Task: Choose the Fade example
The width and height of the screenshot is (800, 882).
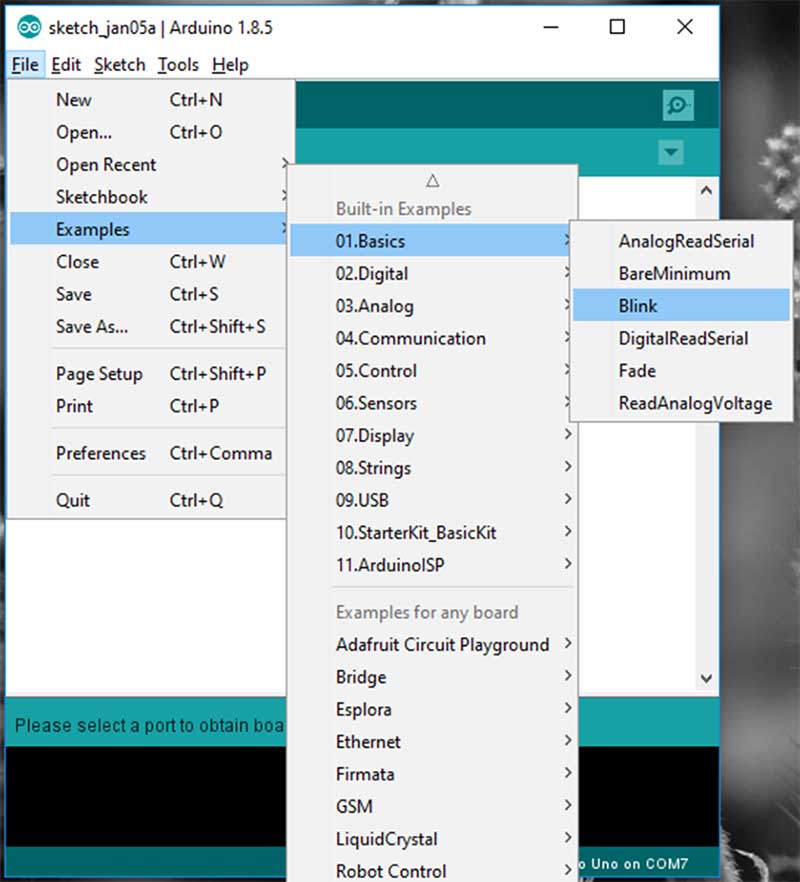Action: click(x=637, y=371)
